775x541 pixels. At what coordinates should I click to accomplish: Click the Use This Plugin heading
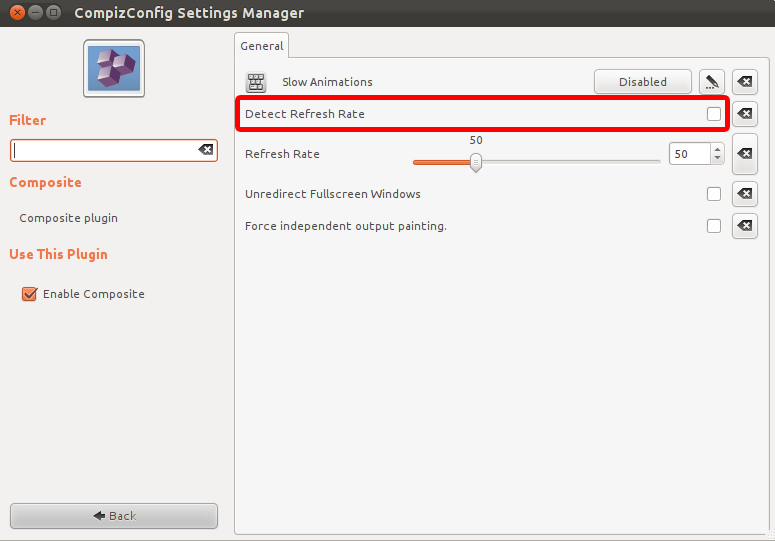[58, 254]
